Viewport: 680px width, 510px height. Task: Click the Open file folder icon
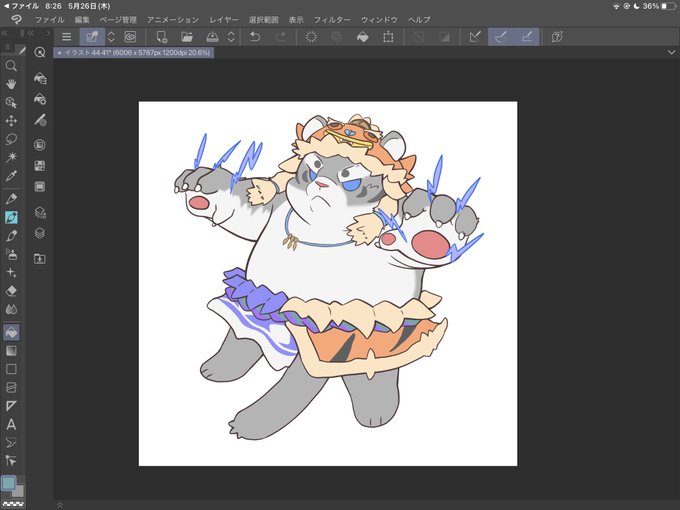[x=187, y=37]
